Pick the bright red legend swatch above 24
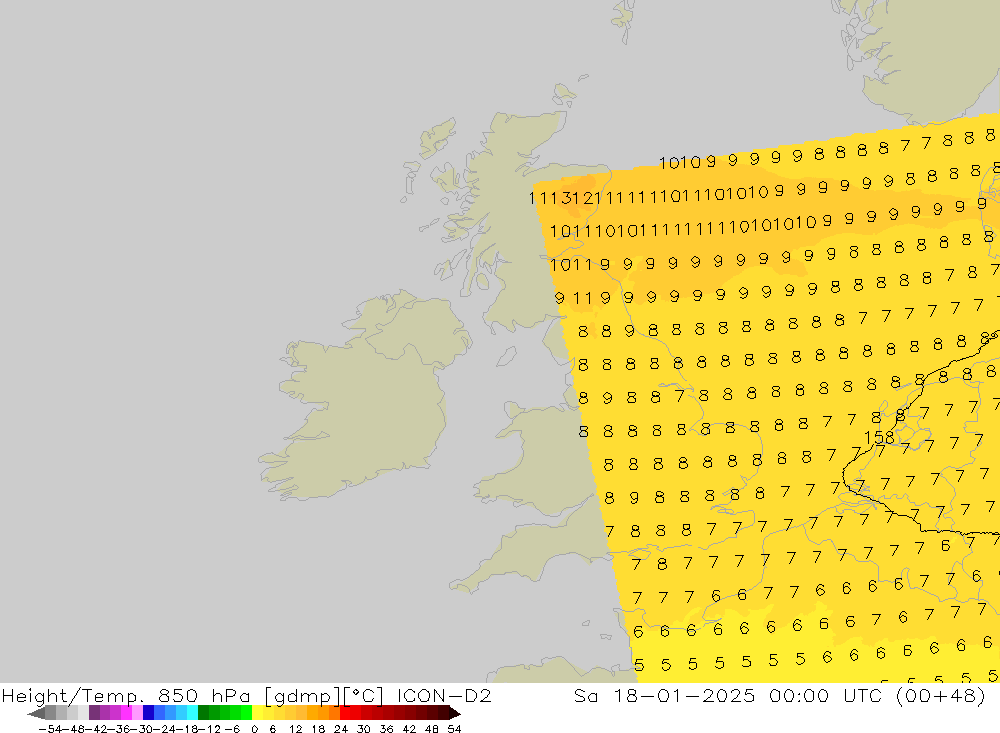 click(x=344, y=713)
